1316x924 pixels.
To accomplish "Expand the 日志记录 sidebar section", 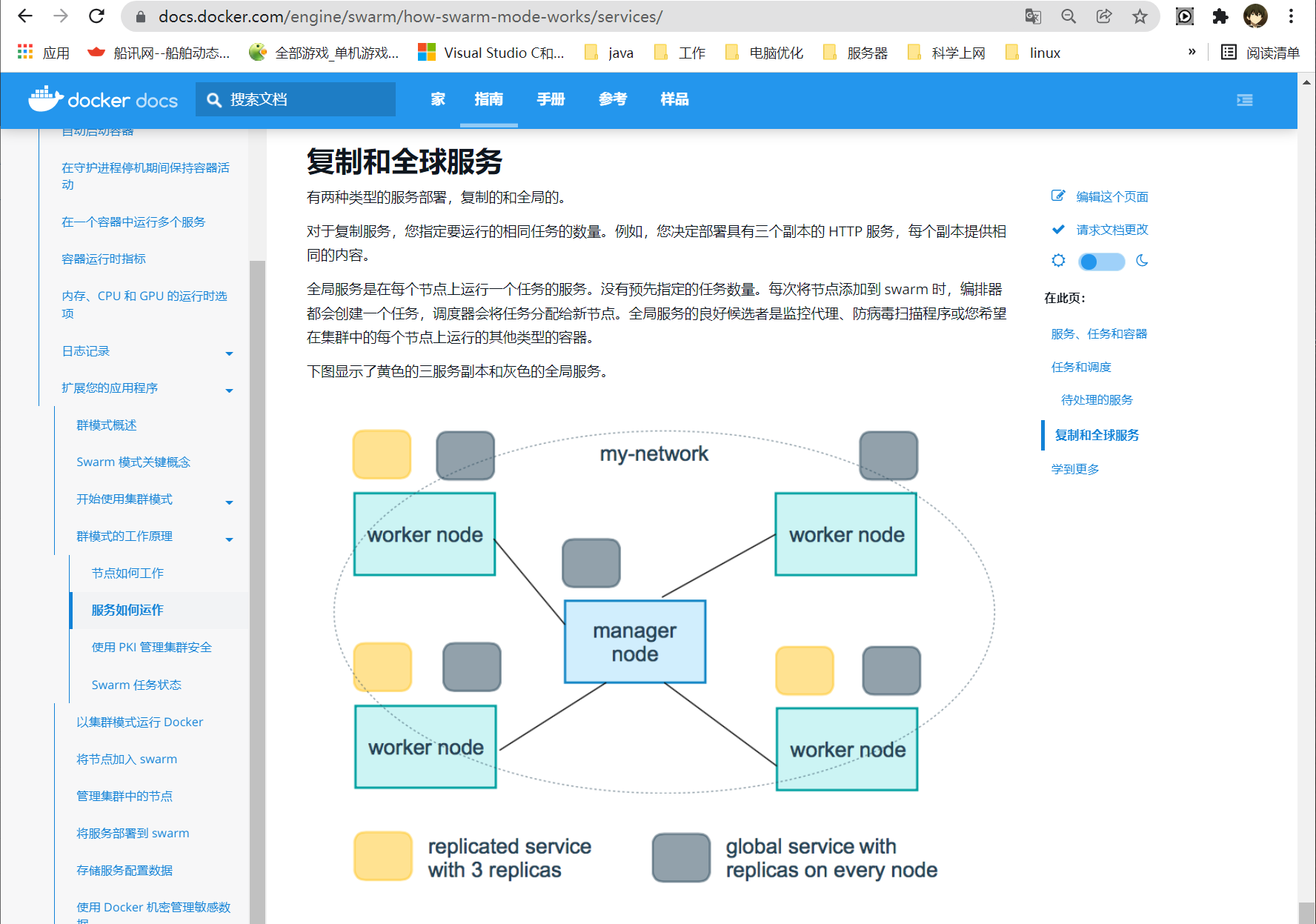I will pos(229,353).
